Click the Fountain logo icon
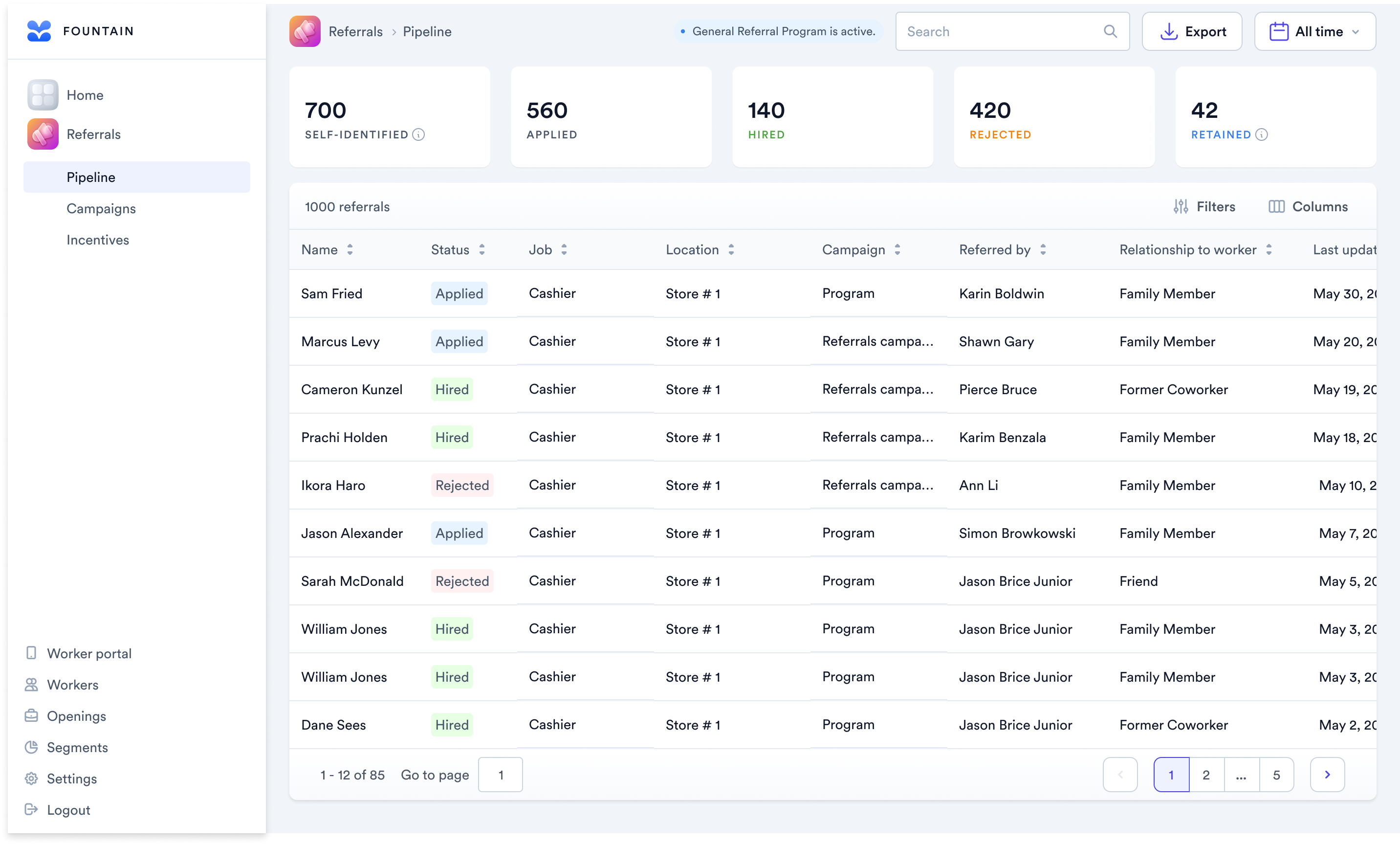1400x845 pixels. [x=39, y=31]
